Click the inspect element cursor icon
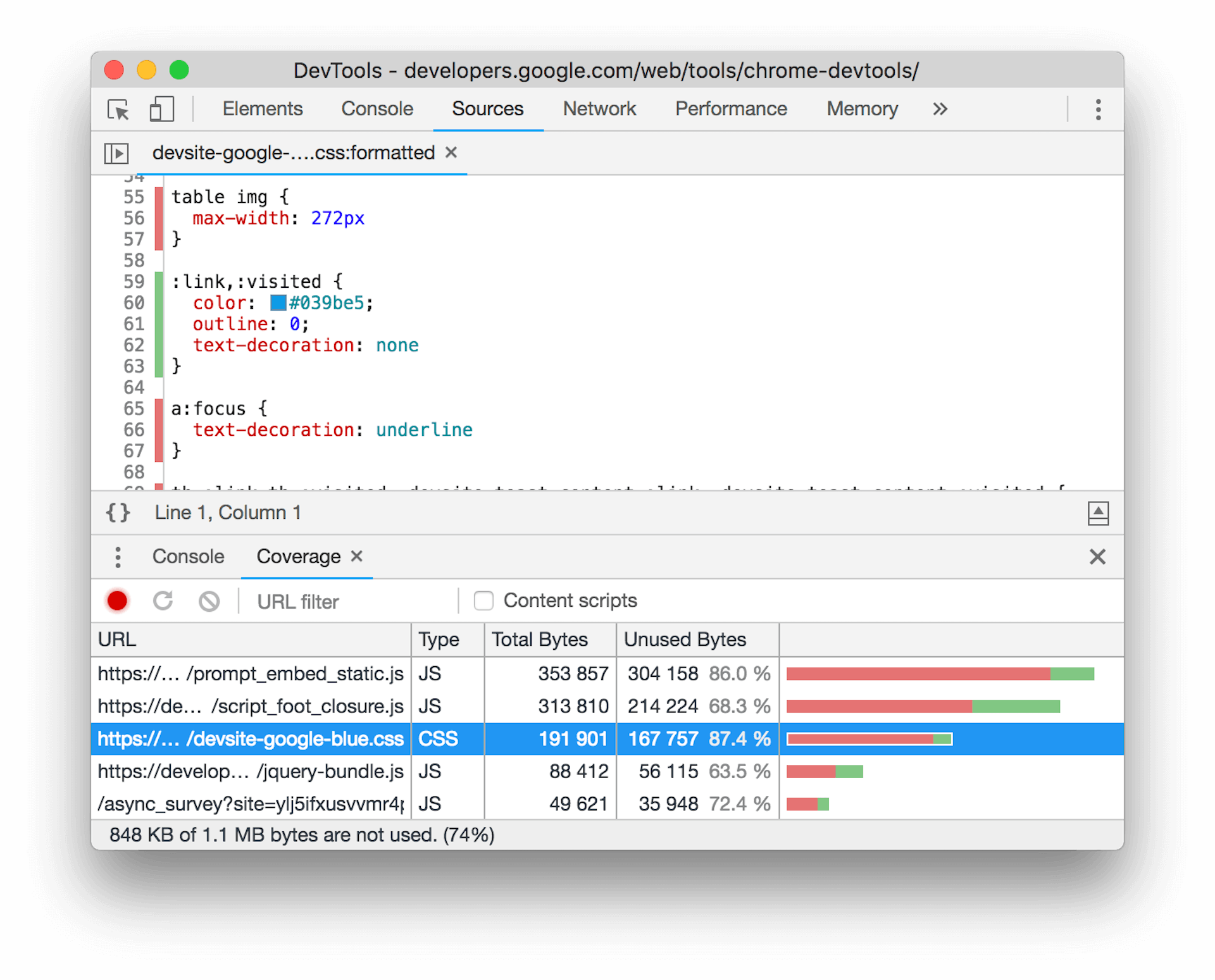The width and height of the screenshot is (1215, 980). (120, 110)
